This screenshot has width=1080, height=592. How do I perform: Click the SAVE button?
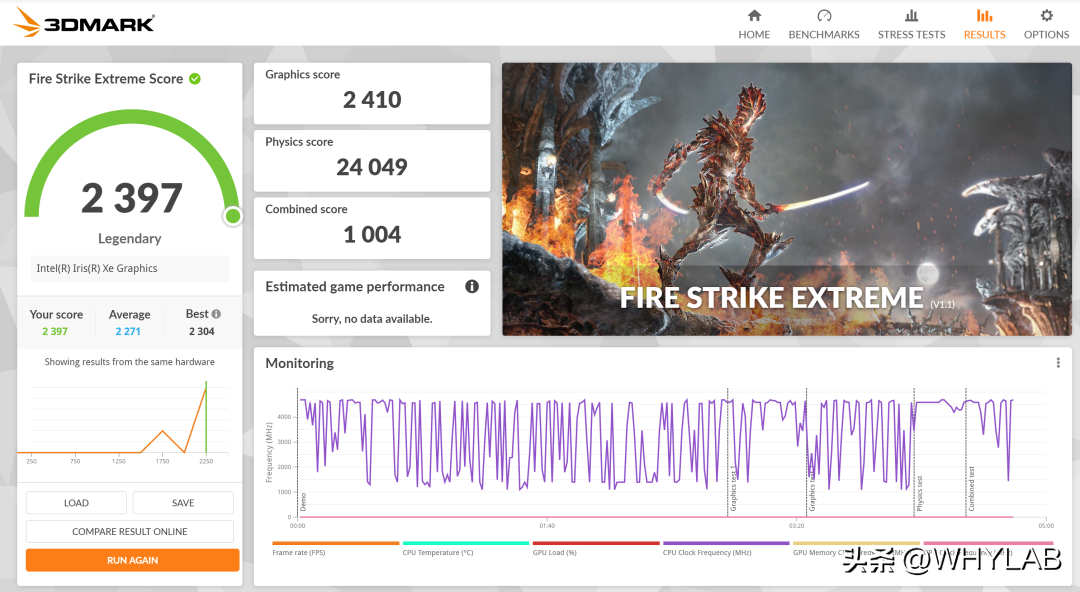coord(183,502)
